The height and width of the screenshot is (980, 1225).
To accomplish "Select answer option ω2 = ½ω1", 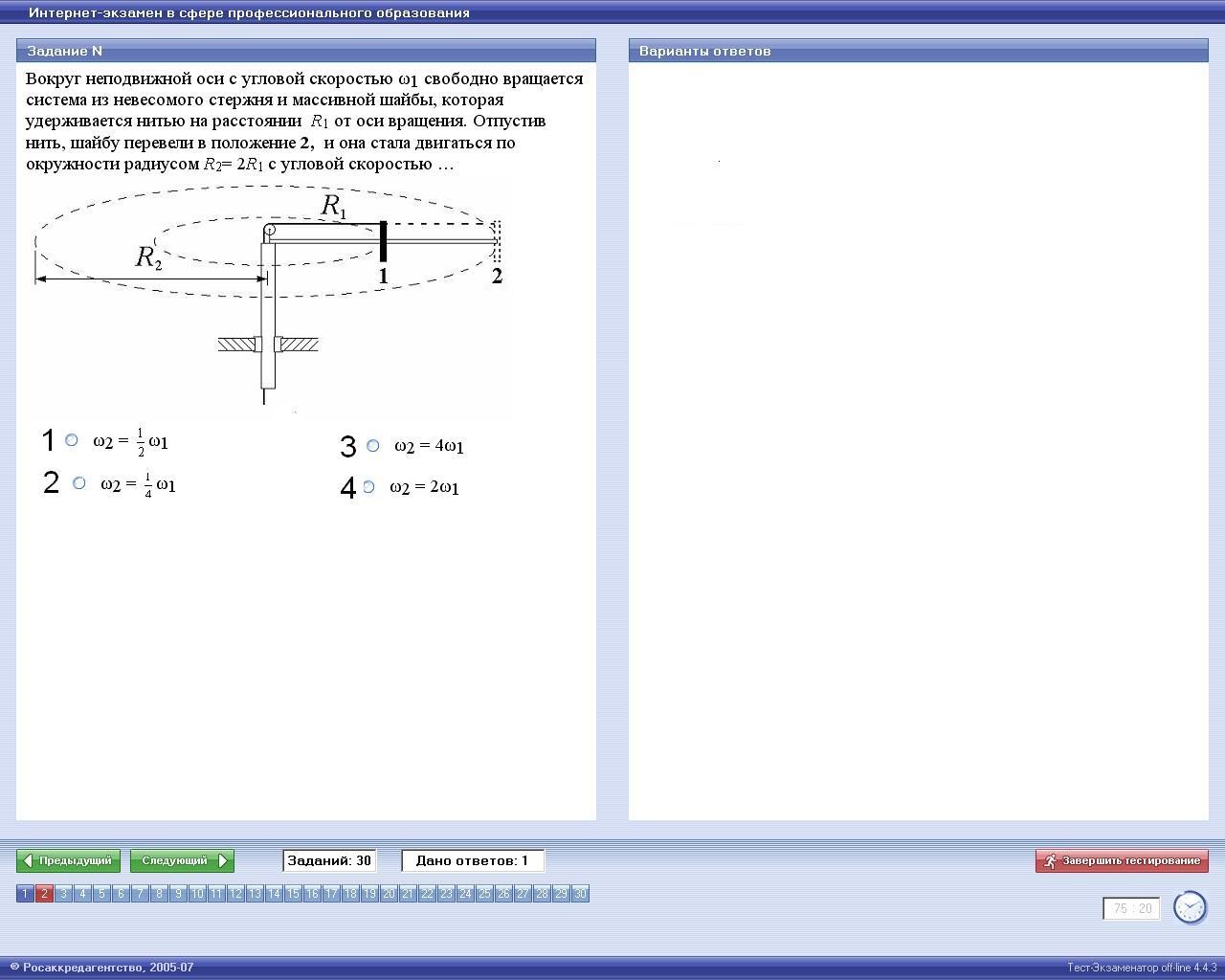I will tap(71, 440).
